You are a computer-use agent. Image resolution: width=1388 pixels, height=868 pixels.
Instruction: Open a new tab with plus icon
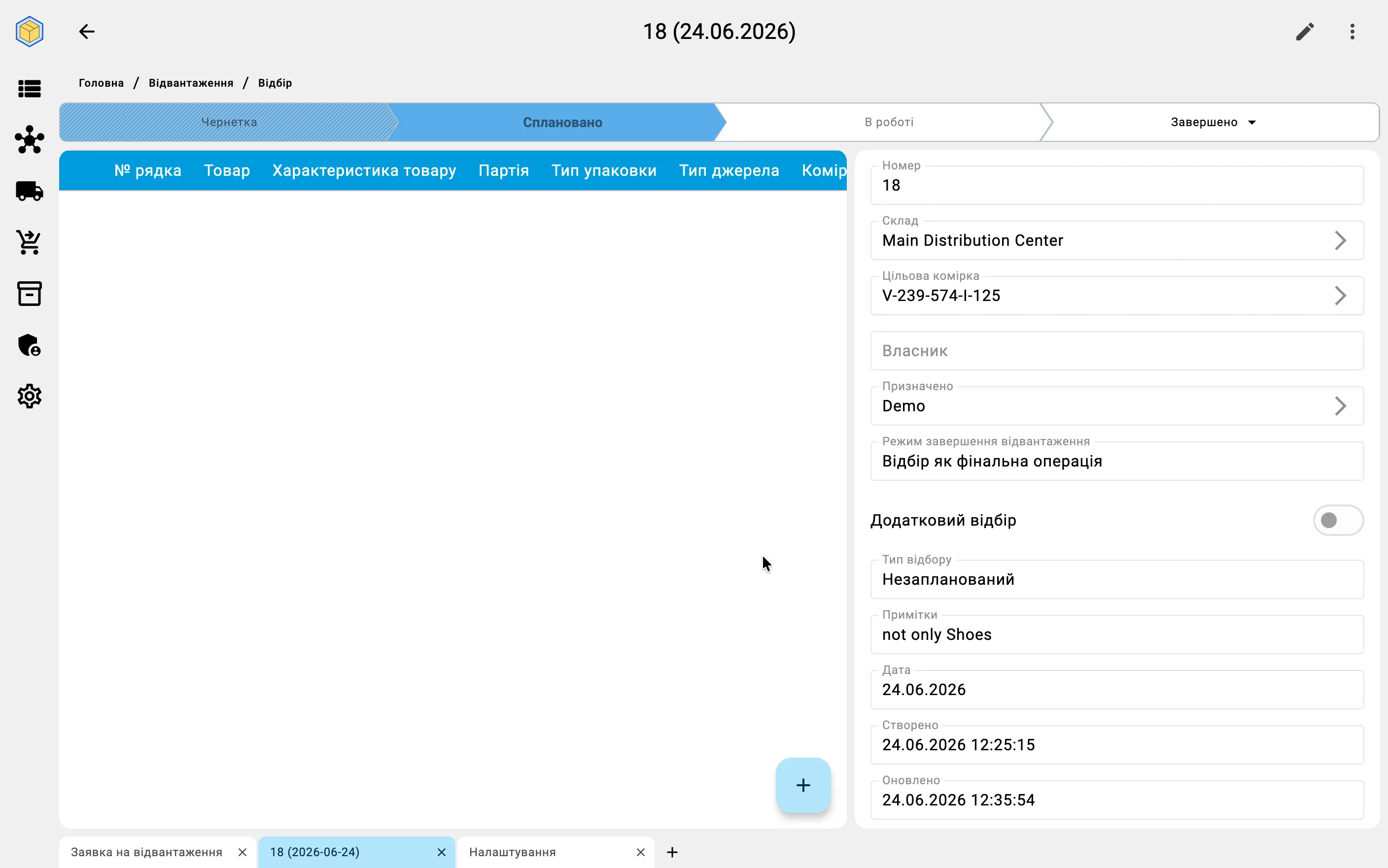pos(672,852)
